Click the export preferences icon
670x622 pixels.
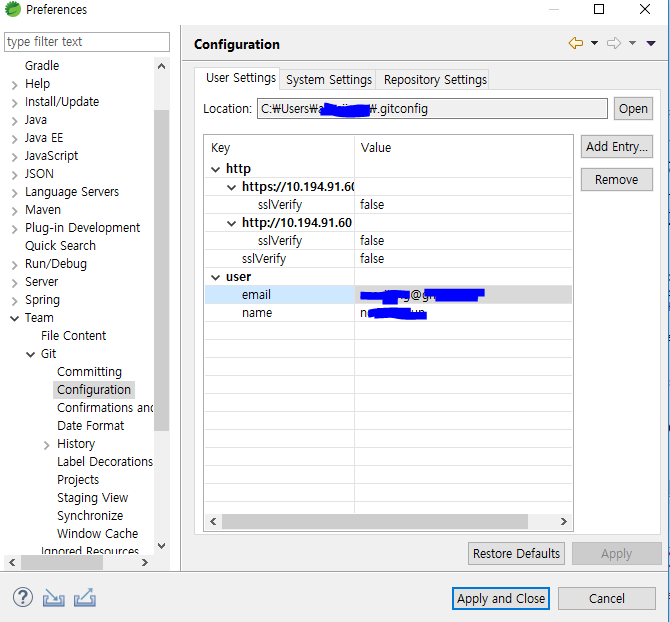pos(85,598)
